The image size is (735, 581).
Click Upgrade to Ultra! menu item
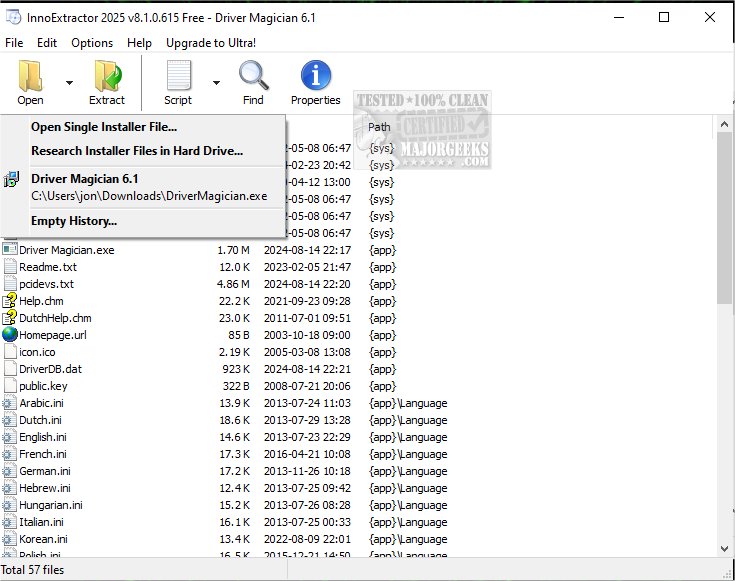point(211,43)
